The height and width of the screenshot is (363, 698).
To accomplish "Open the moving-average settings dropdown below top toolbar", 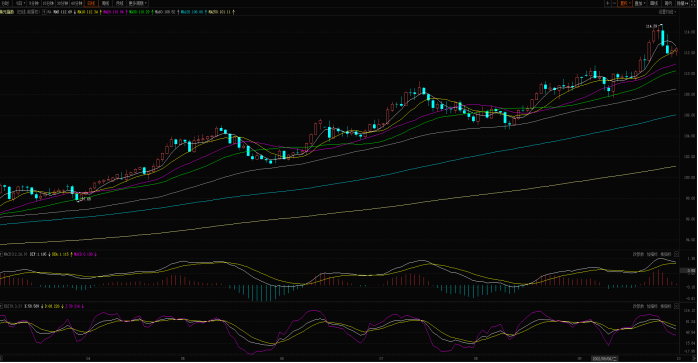I will 667,12.
